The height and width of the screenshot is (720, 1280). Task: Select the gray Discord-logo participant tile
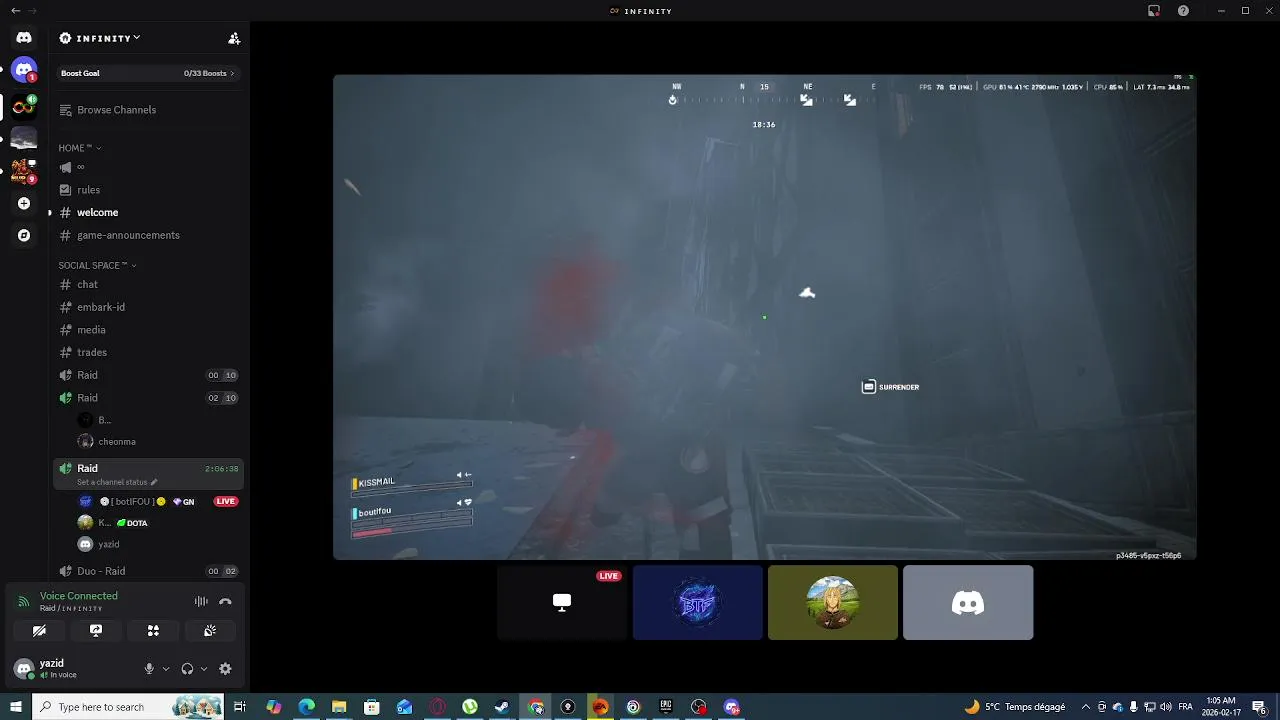click(x=968, y=602)
